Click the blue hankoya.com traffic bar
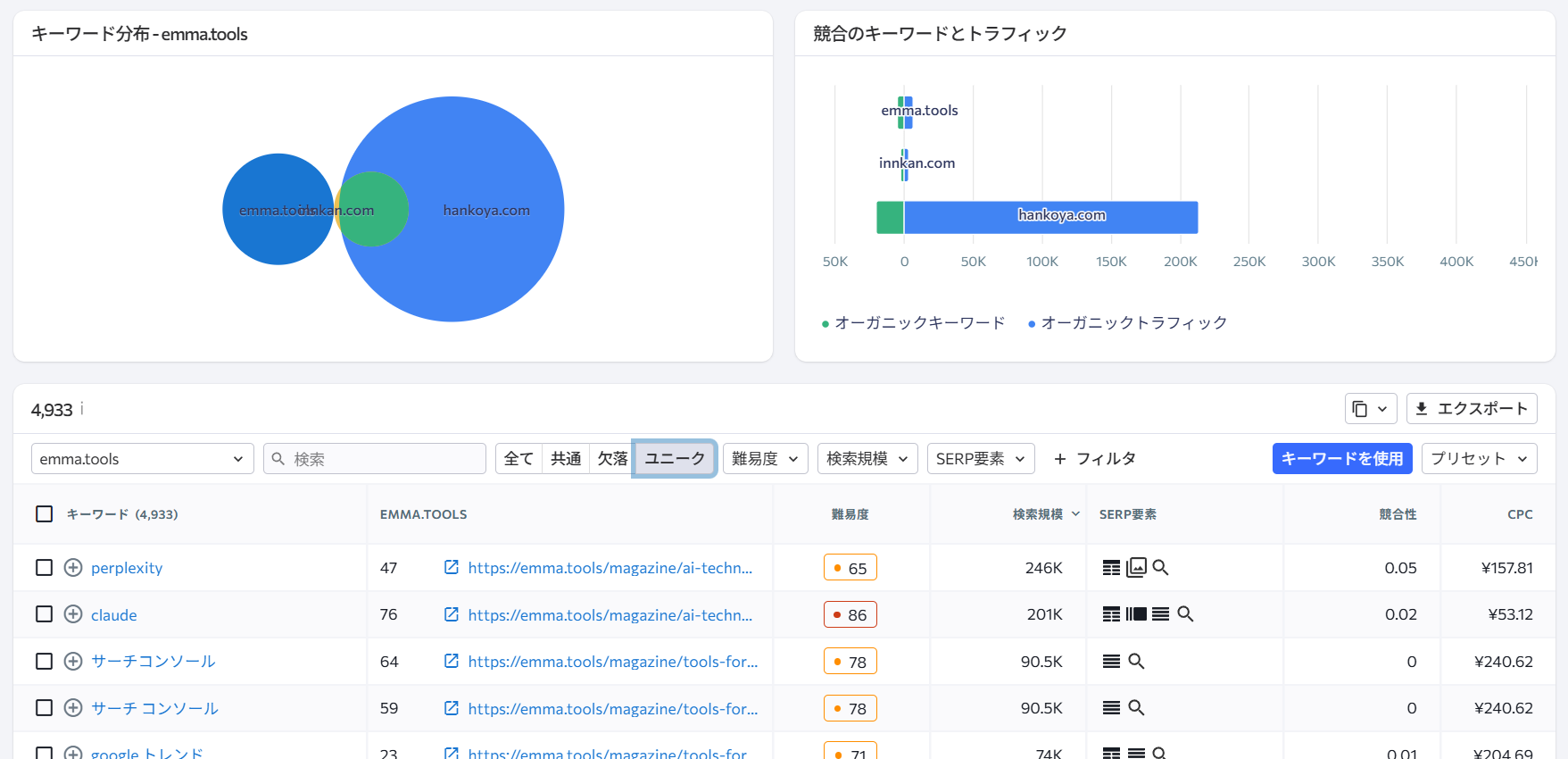 pos(1050,218)
